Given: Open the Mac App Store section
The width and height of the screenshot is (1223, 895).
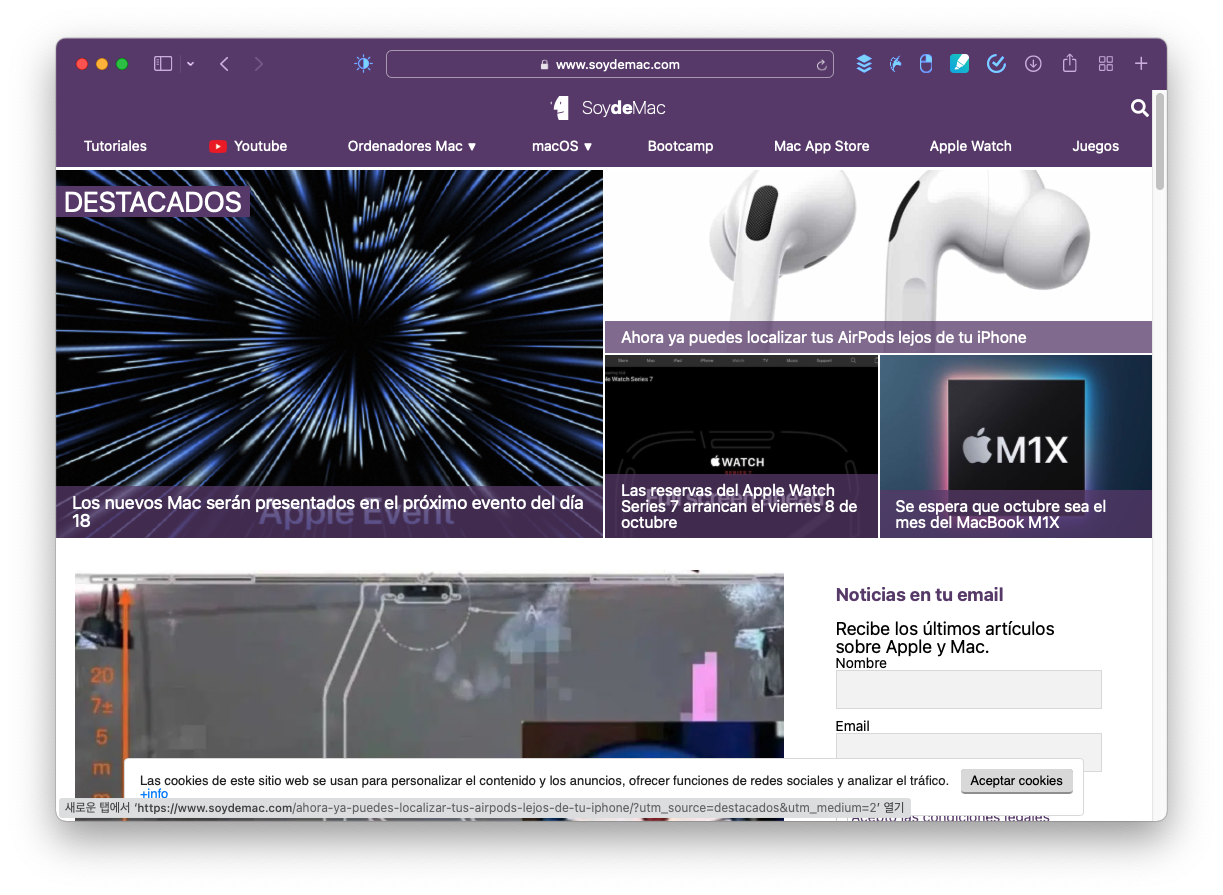Looking at the screenshot, I should 821,146.
